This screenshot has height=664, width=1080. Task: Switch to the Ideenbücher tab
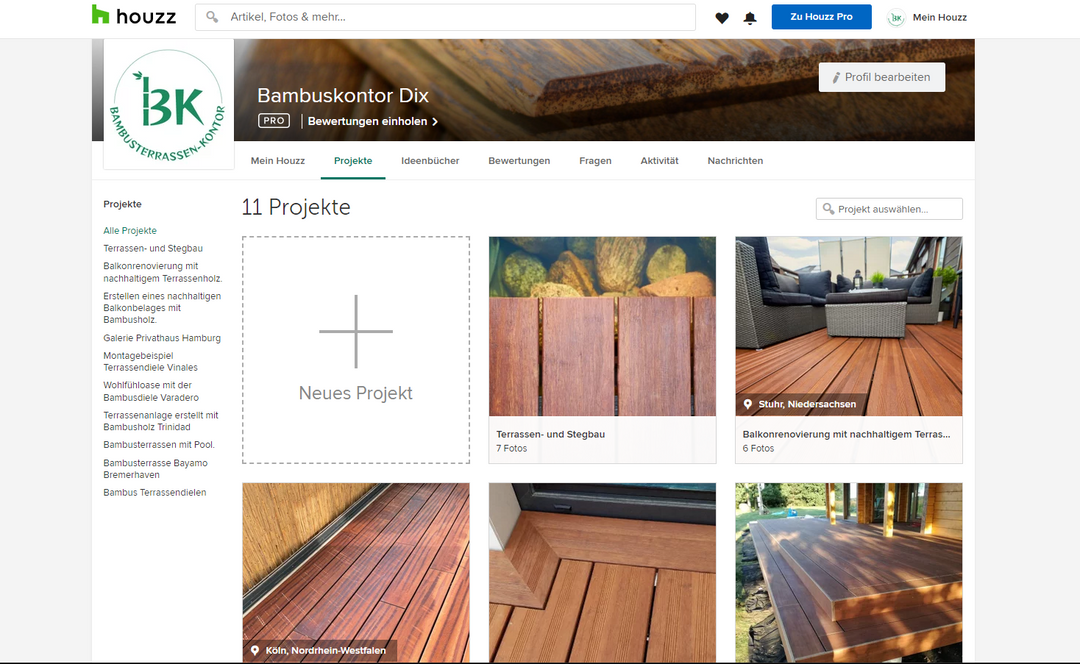(430, 161)
